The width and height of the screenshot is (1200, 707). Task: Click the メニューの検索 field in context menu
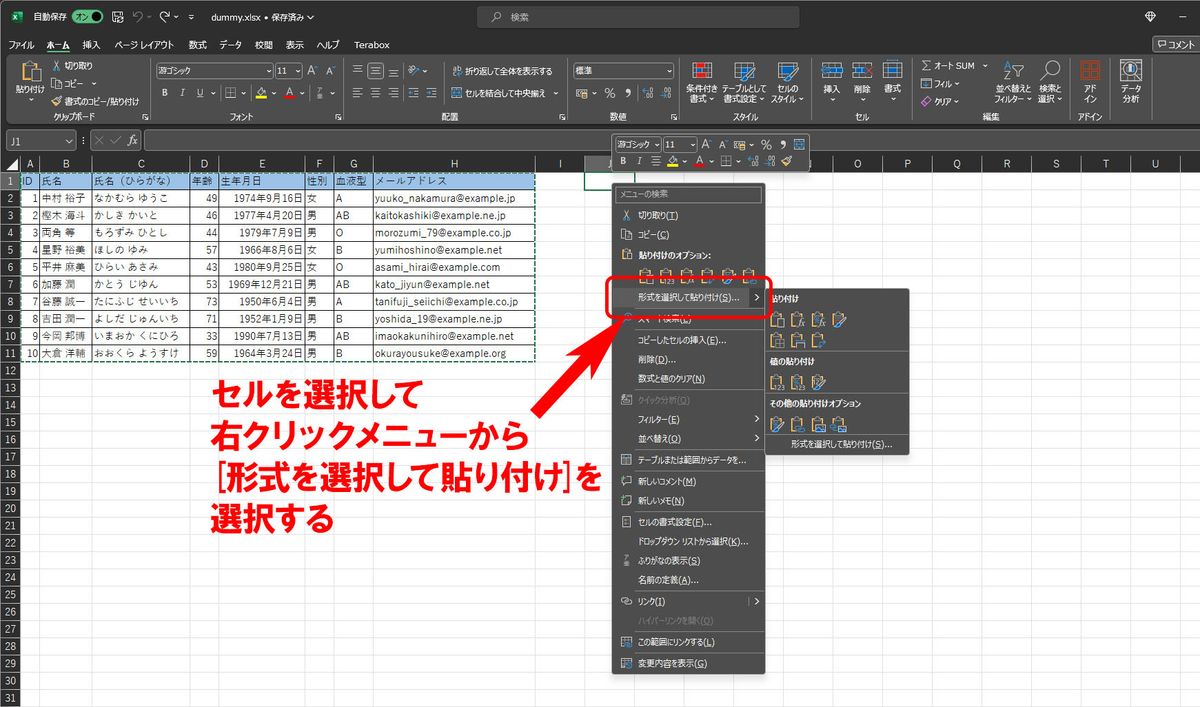[688, 194]
